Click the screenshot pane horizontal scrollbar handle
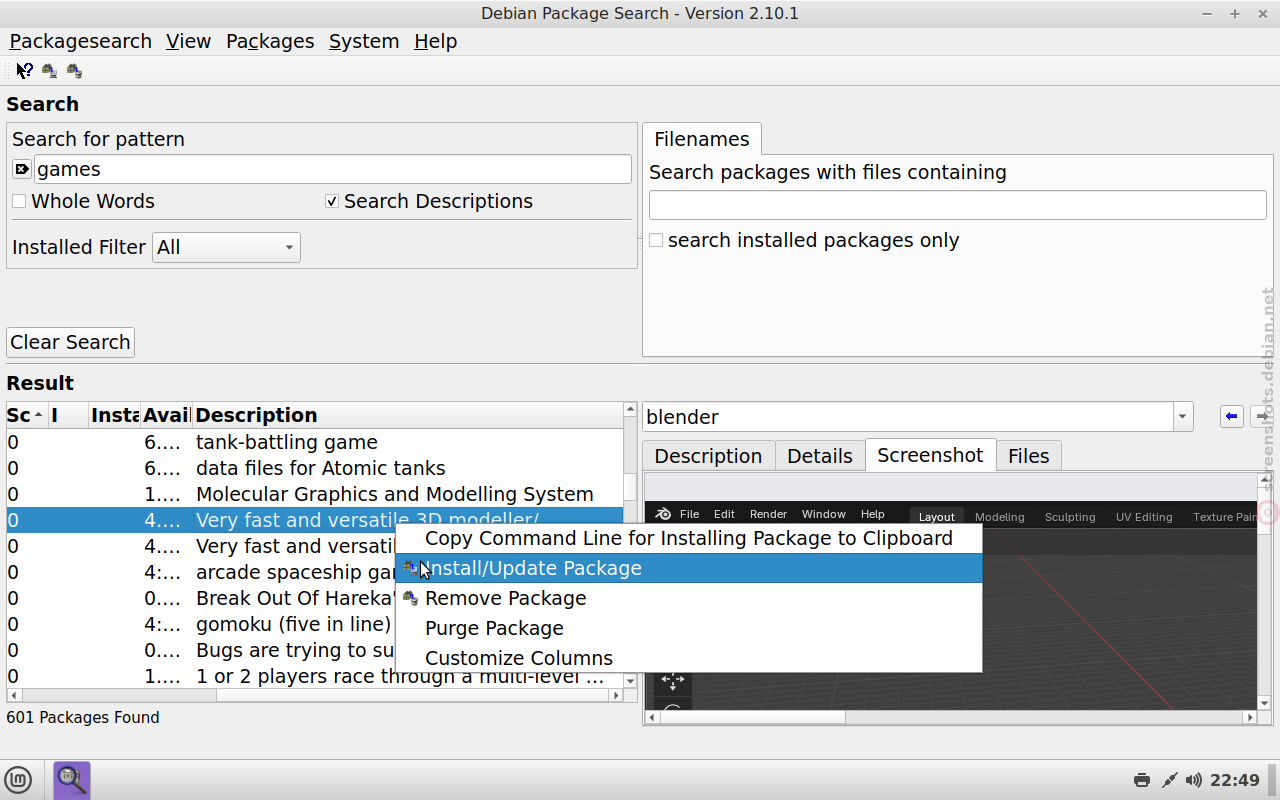Image resolution: width=1280 pixels, height=800 pixels. 752,717
